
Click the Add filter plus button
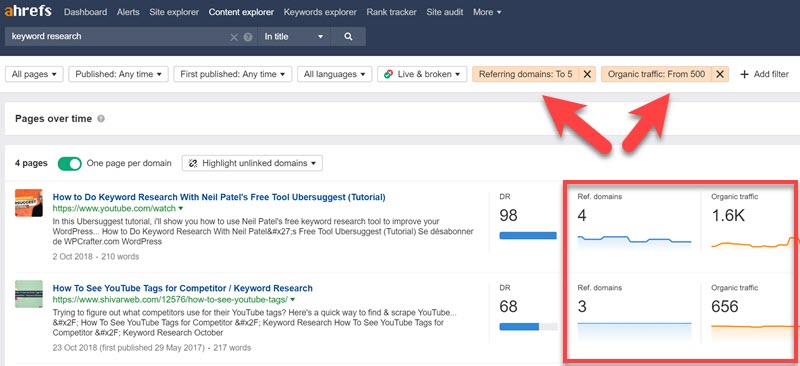point(764,75)
